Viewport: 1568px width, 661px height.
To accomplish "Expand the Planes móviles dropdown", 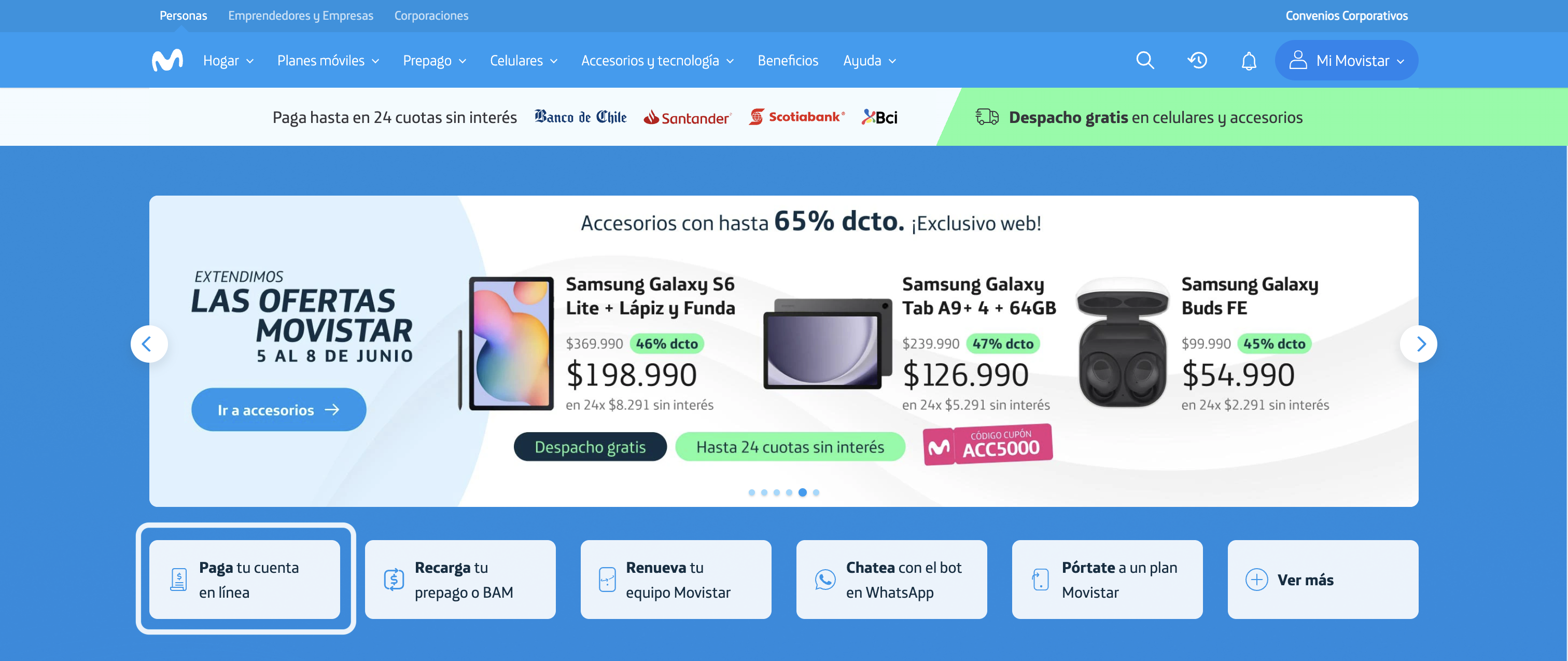I will coord(328,61).
